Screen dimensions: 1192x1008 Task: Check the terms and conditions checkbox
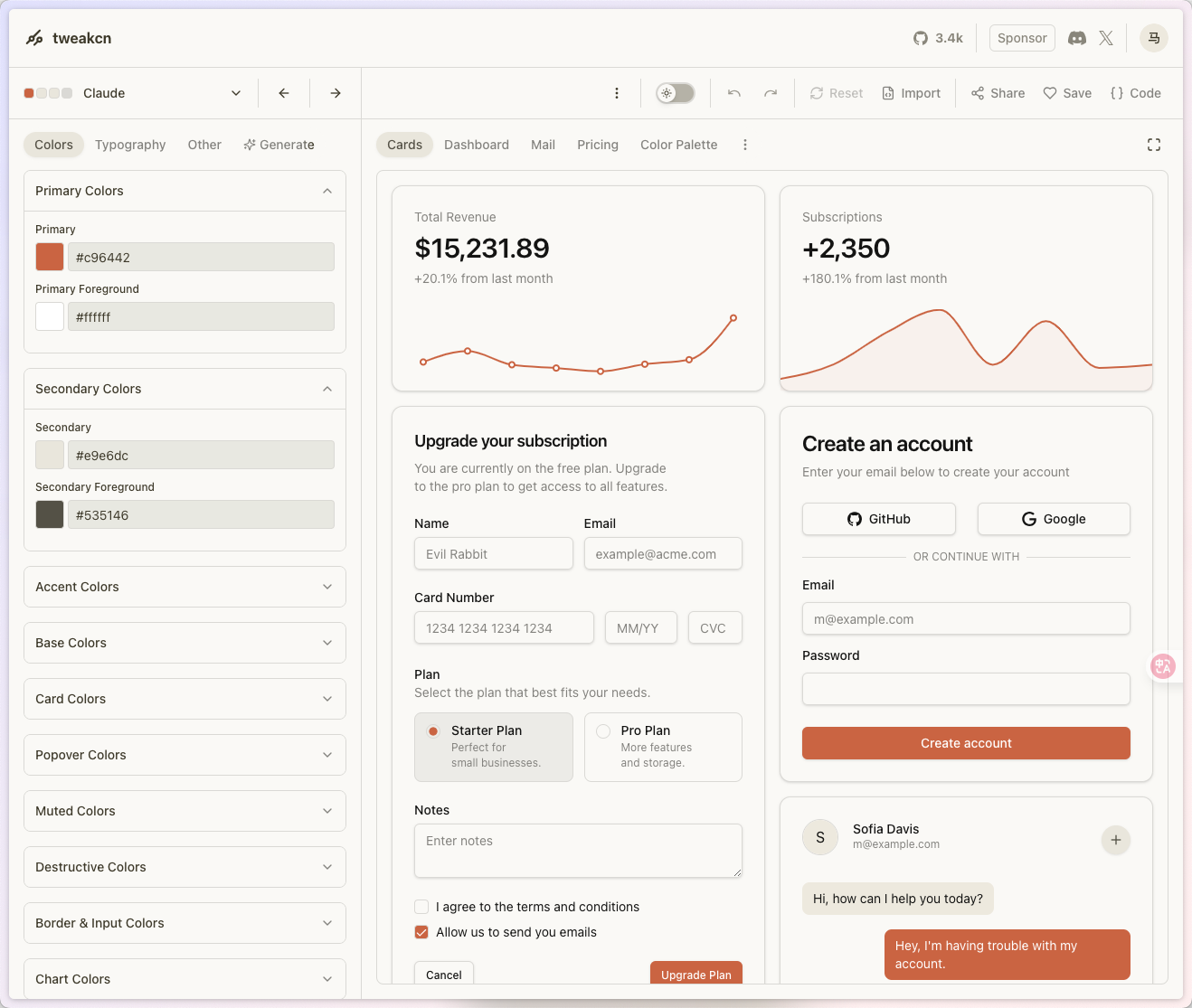tap(421, 907)
